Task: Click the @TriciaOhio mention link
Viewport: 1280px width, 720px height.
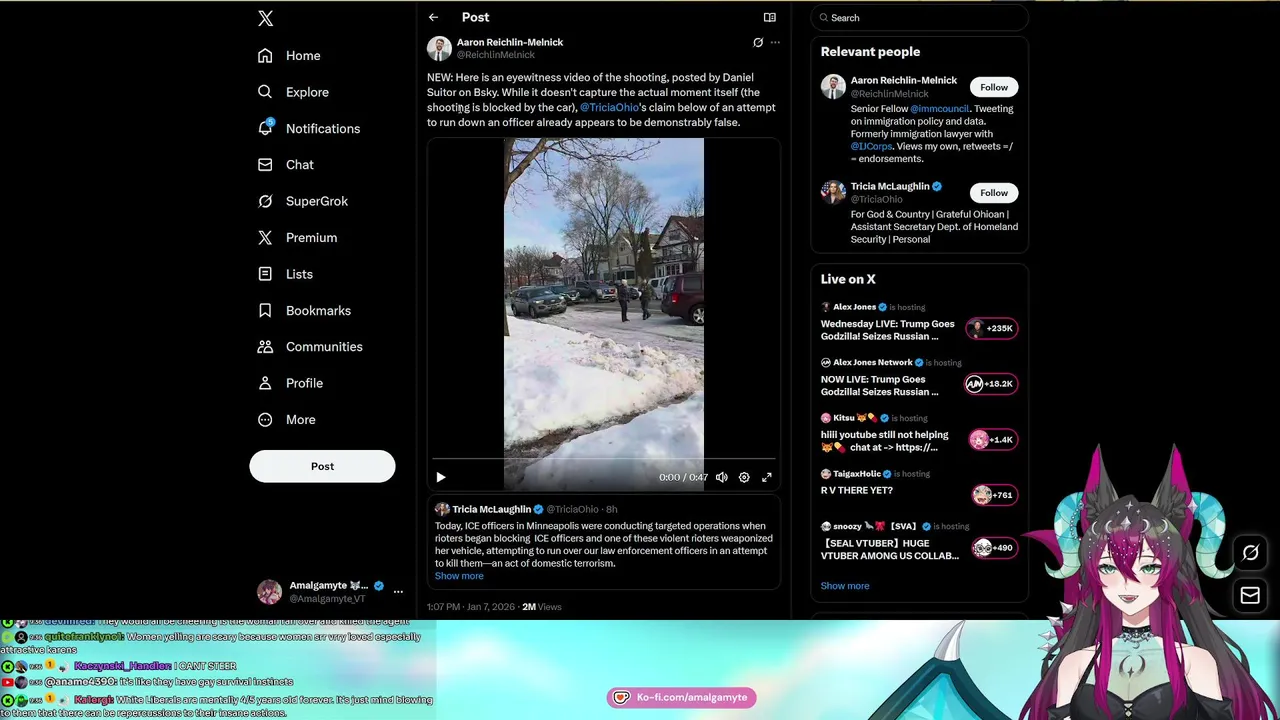Action: (609, 107)
